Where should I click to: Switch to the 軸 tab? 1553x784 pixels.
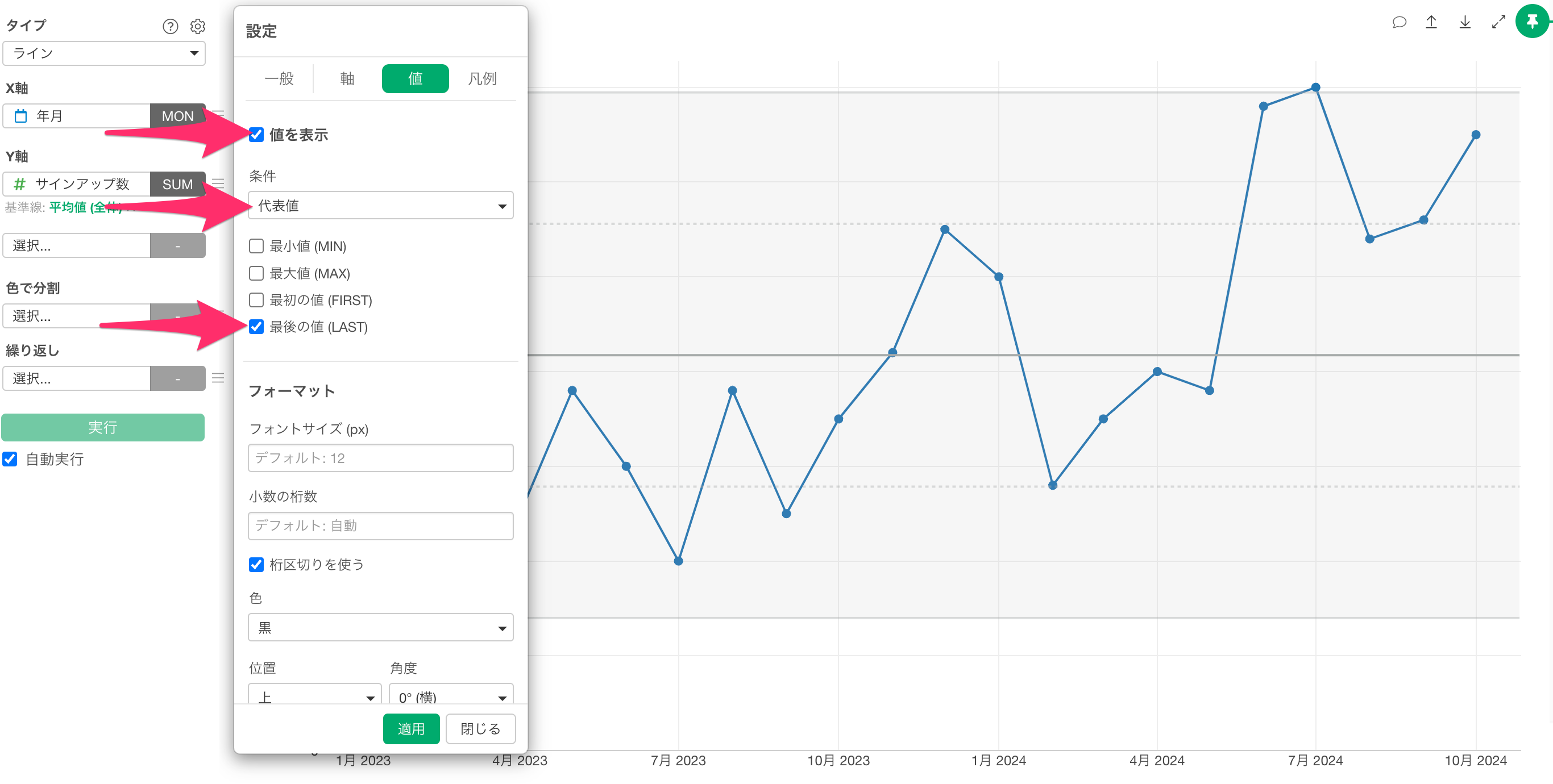click(347, 78)
